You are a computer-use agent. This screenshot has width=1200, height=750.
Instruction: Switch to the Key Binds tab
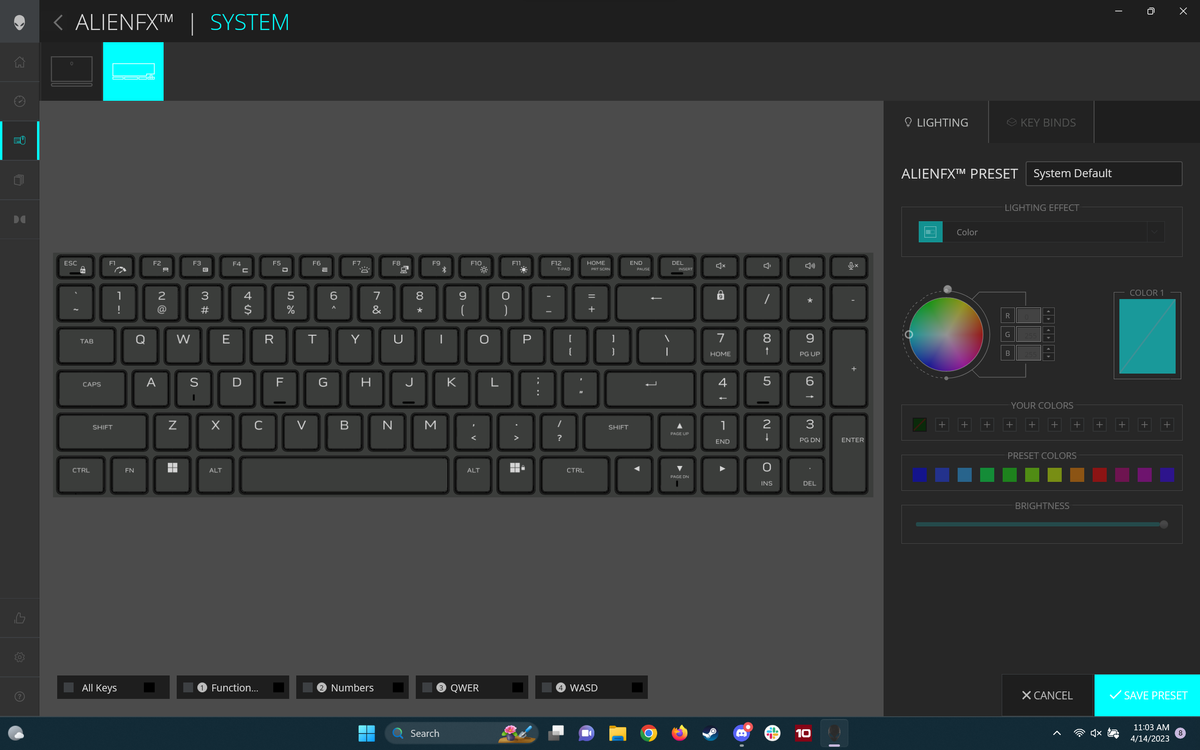pyautogui.click(x=1041, y=122)
